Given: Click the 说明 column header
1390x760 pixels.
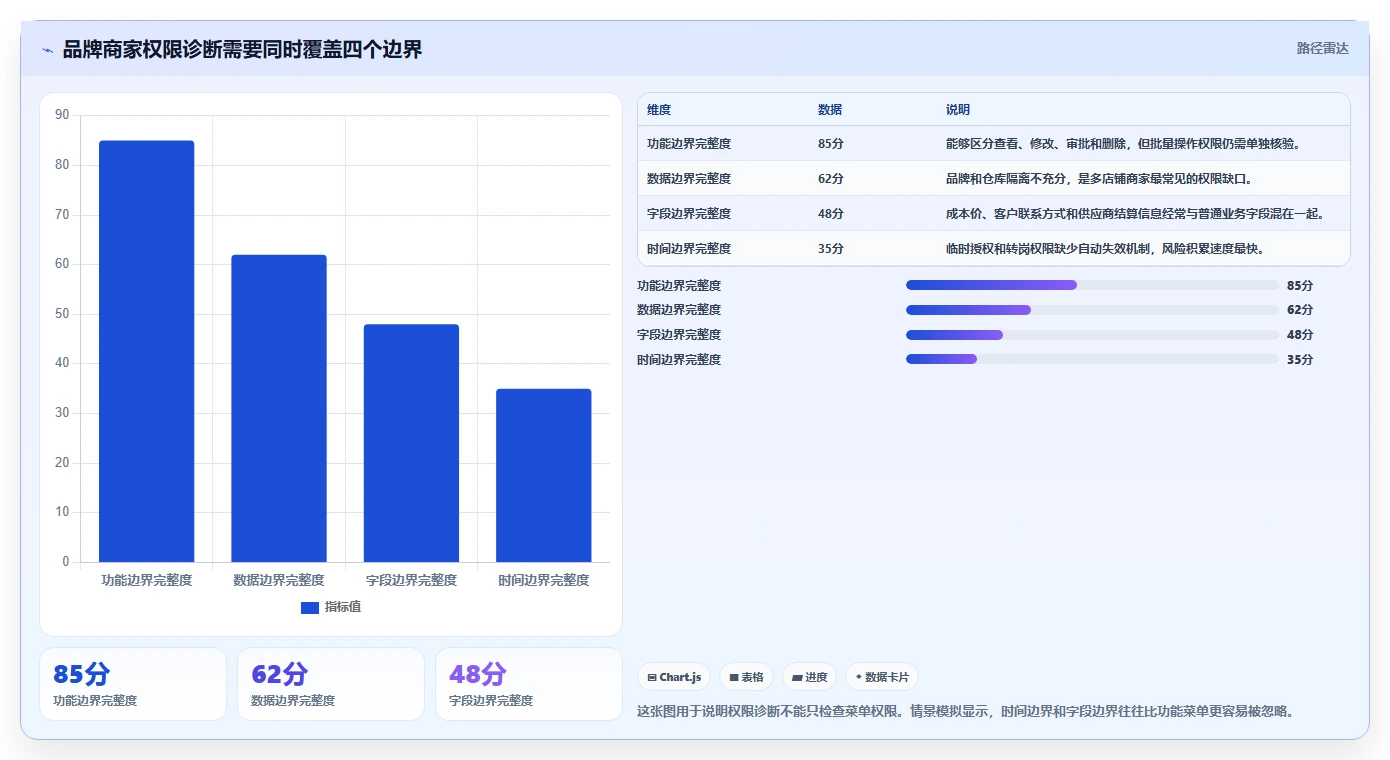Looking at the screenshot, I should 958,110.
